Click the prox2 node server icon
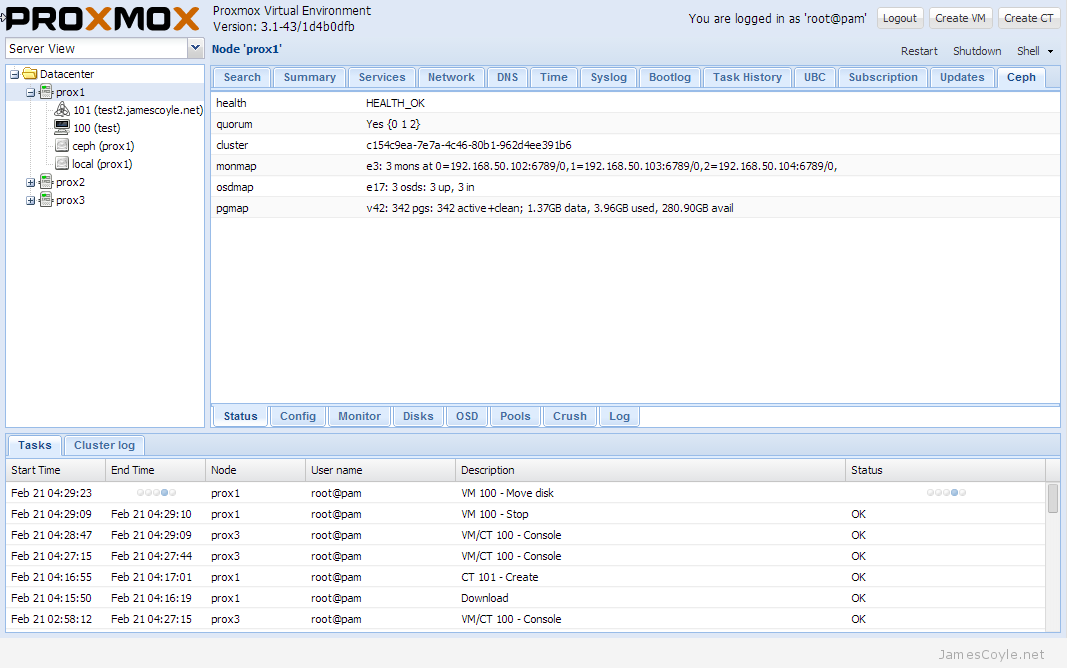 pyautogui.click(x=46, y=182)
